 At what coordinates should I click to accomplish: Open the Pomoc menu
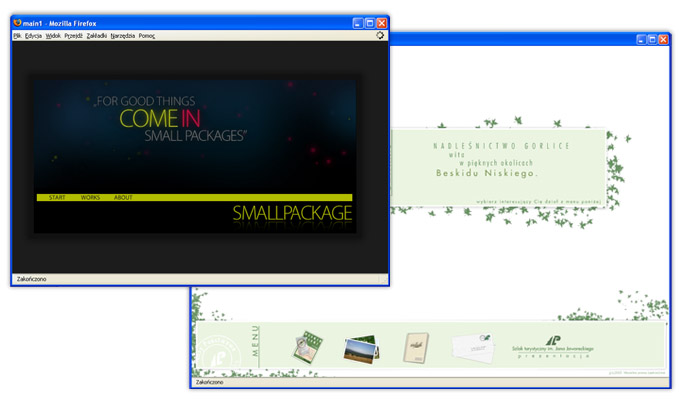point(146,36)
